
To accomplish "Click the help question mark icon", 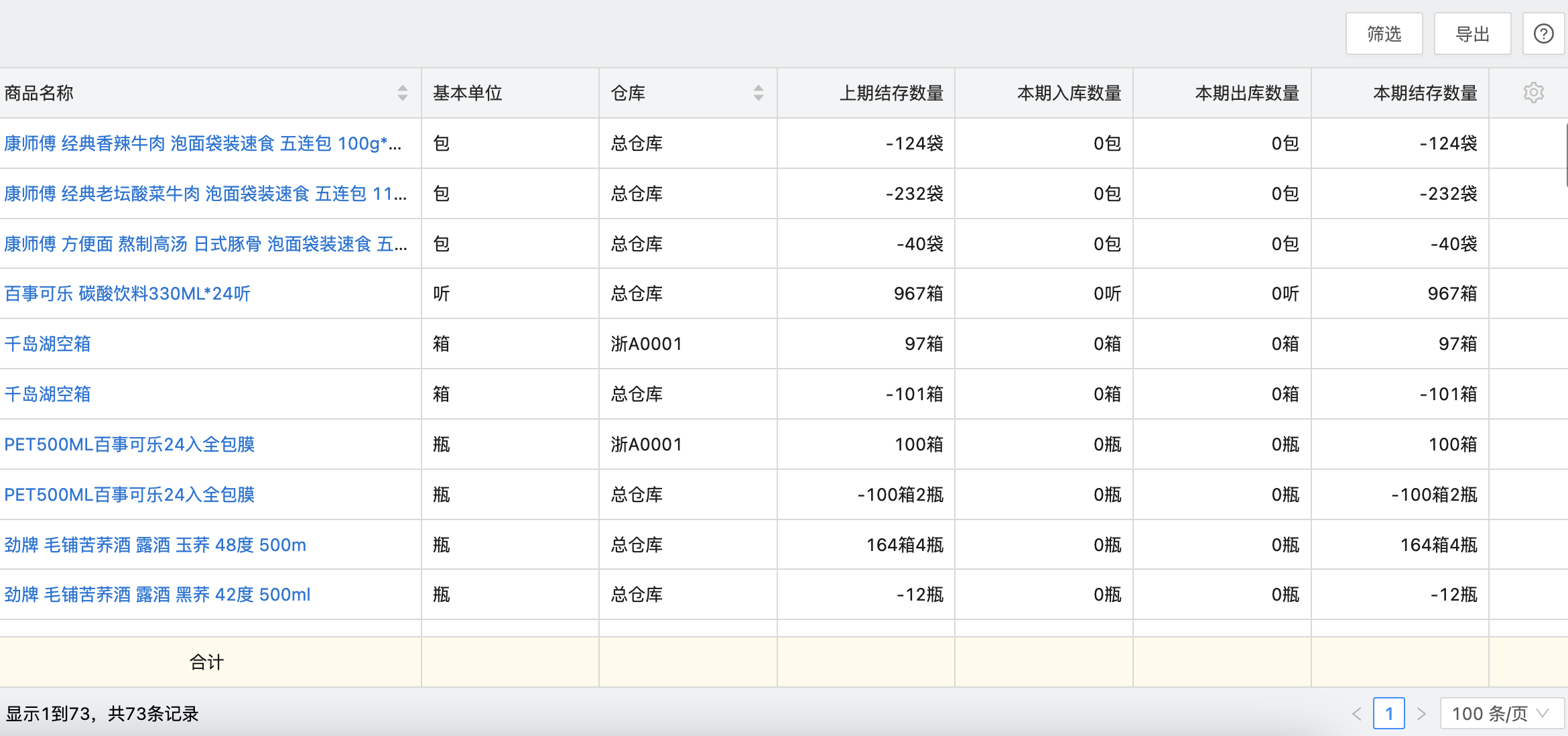I will click(1543, 34).
